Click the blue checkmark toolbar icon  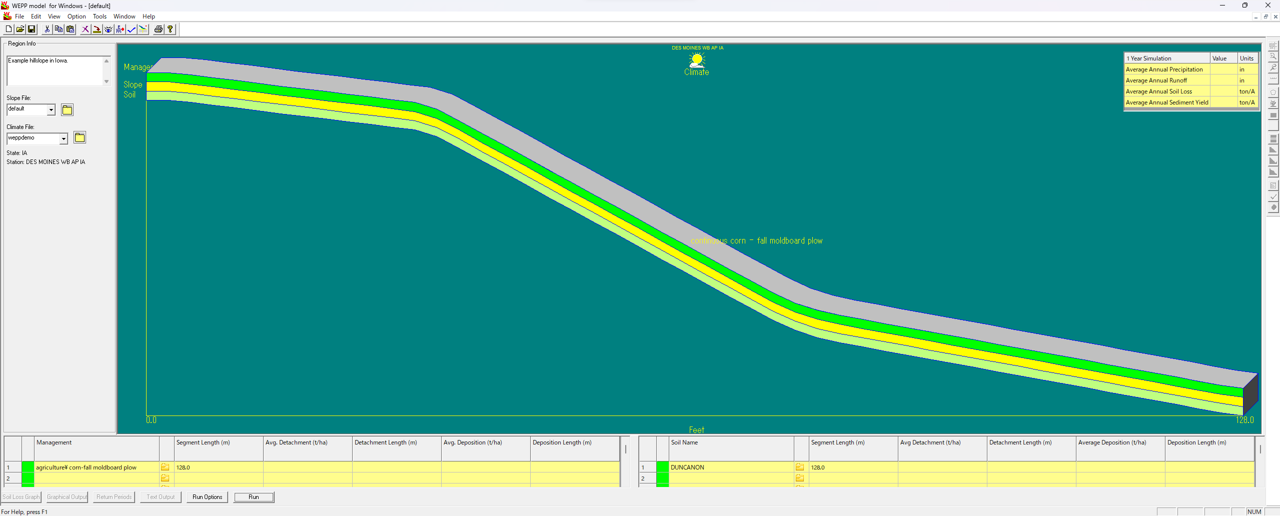coord(131,29)
